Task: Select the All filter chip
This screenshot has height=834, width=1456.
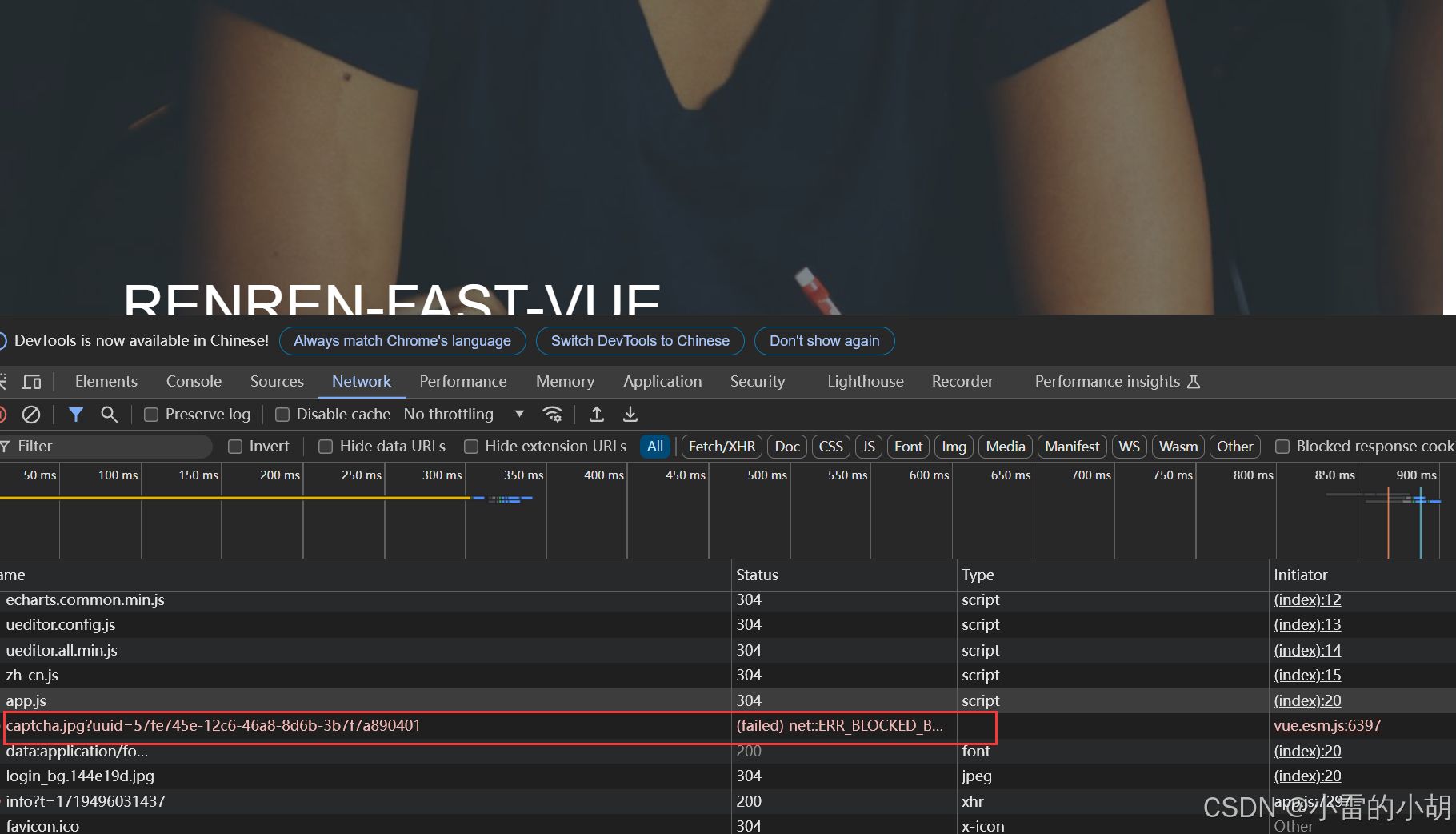Action: [655, 447]
